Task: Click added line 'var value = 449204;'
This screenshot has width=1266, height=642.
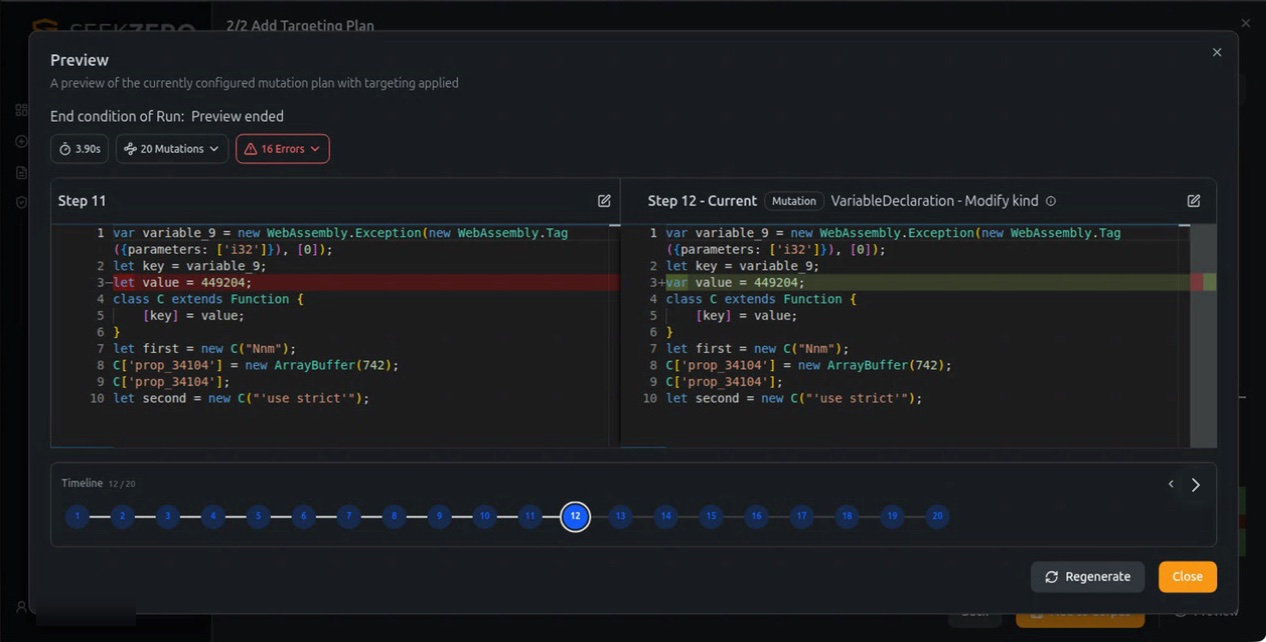Action: [x=735, y=283]
